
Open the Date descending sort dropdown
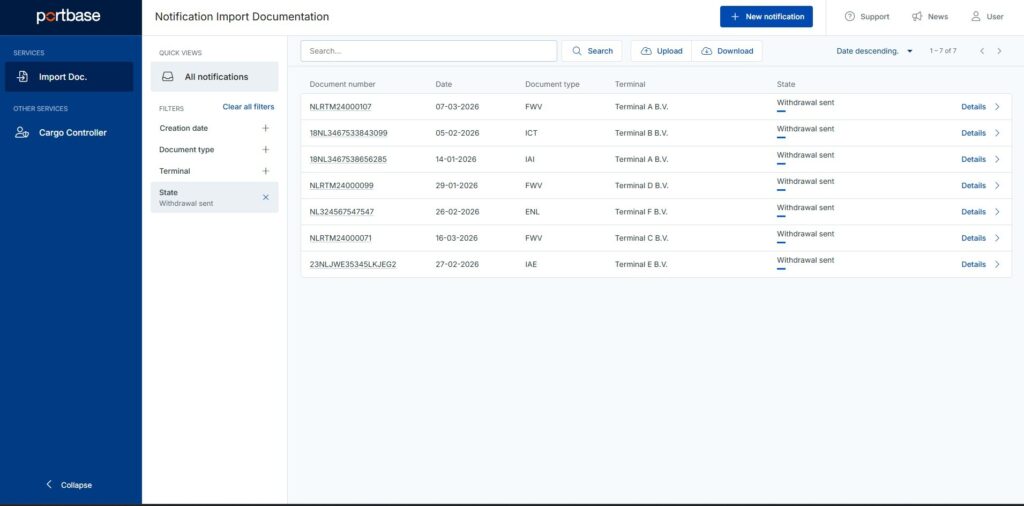pos(874,51)
